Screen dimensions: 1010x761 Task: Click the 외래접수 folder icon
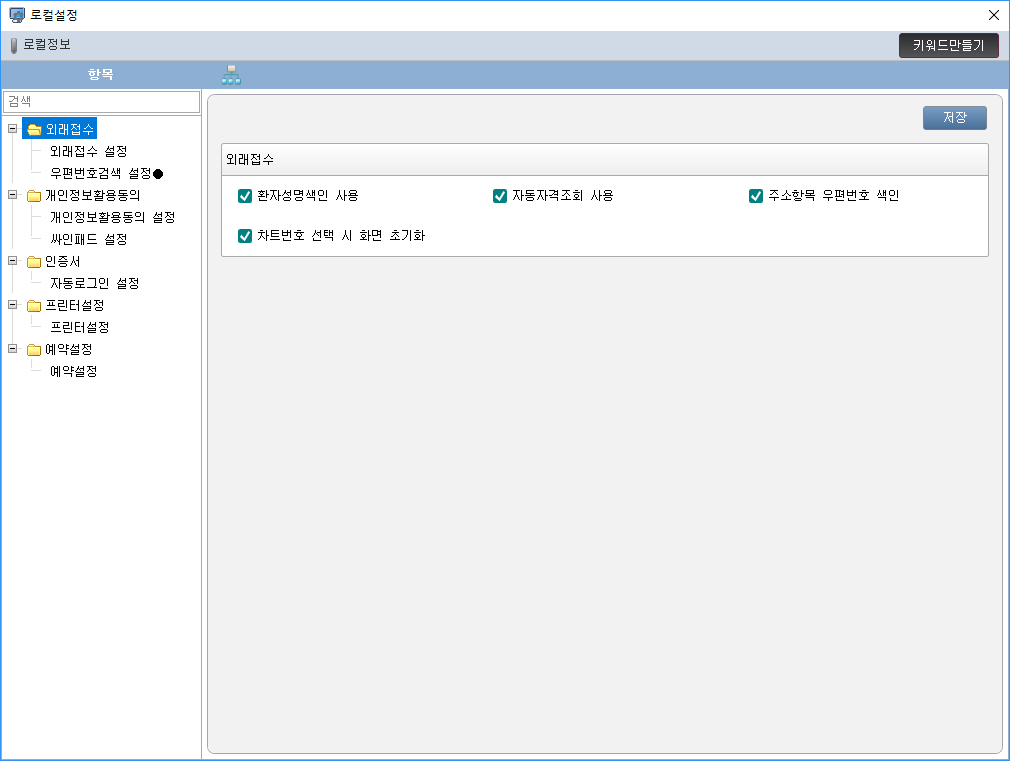pyautogui.click(x=34, y=129)
